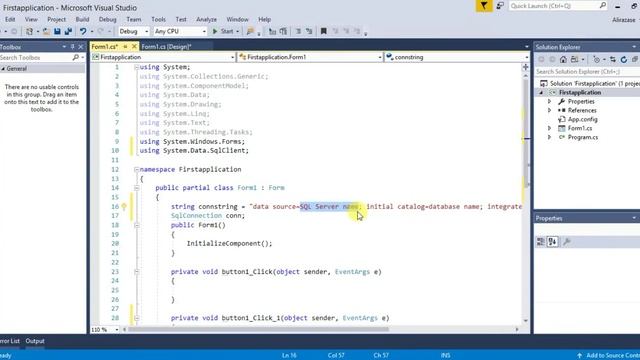The width and height of the screenshot is (640, 360).
Task: Switch to the Form1.cs [Design] tab
Action: pos(166,47)
